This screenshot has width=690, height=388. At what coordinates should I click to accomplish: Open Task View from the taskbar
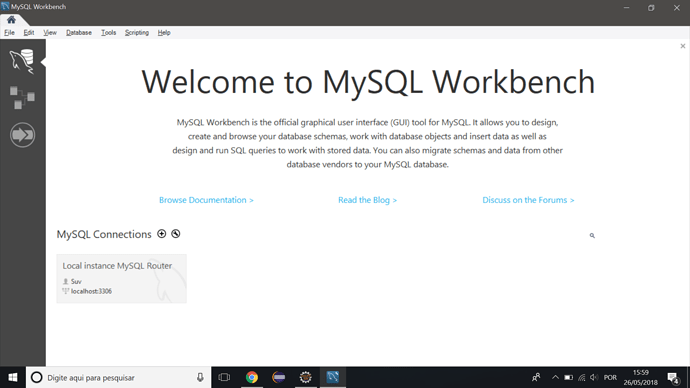pyautogui.click(x=224, y=377)
